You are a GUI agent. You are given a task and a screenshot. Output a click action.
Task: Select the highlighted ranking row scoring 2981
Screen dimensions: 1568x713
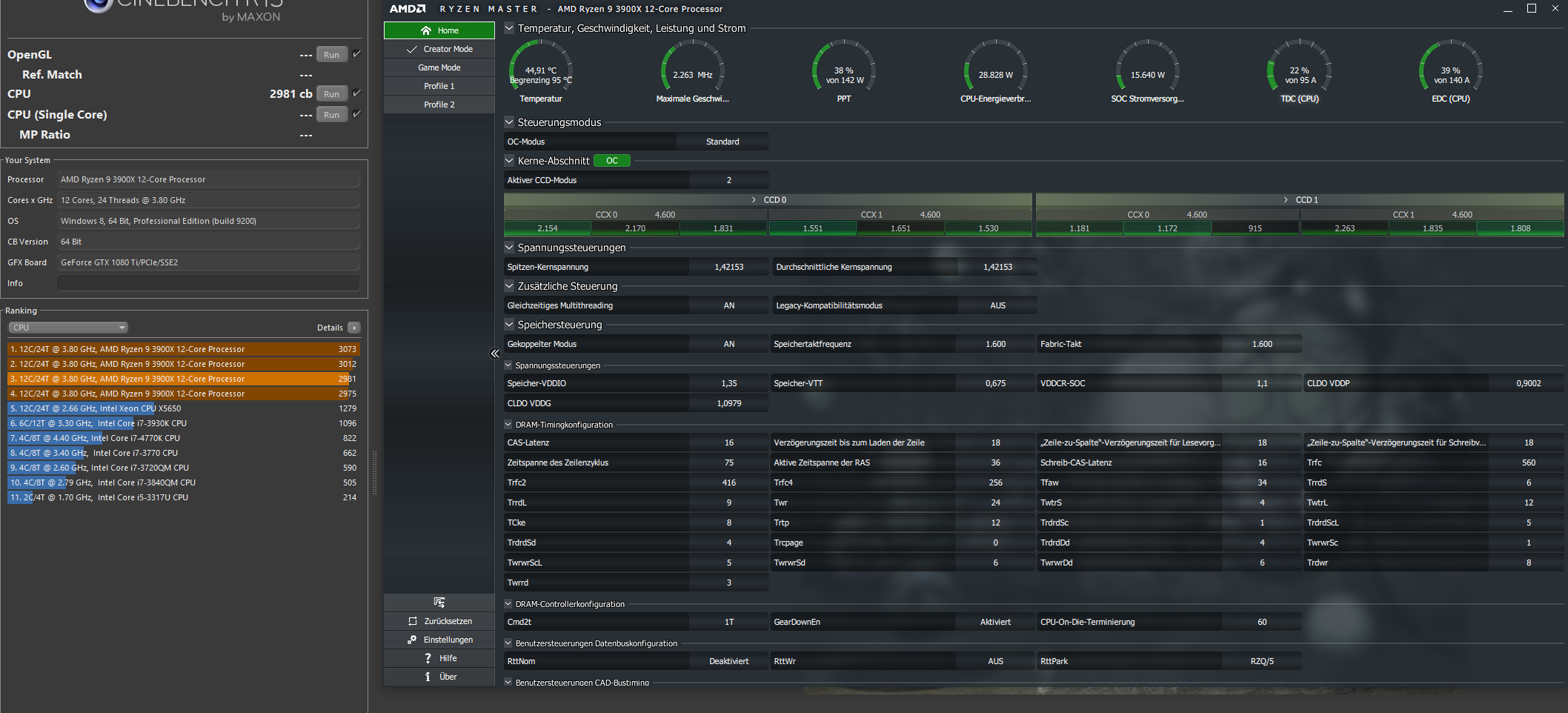pos(184,379)
